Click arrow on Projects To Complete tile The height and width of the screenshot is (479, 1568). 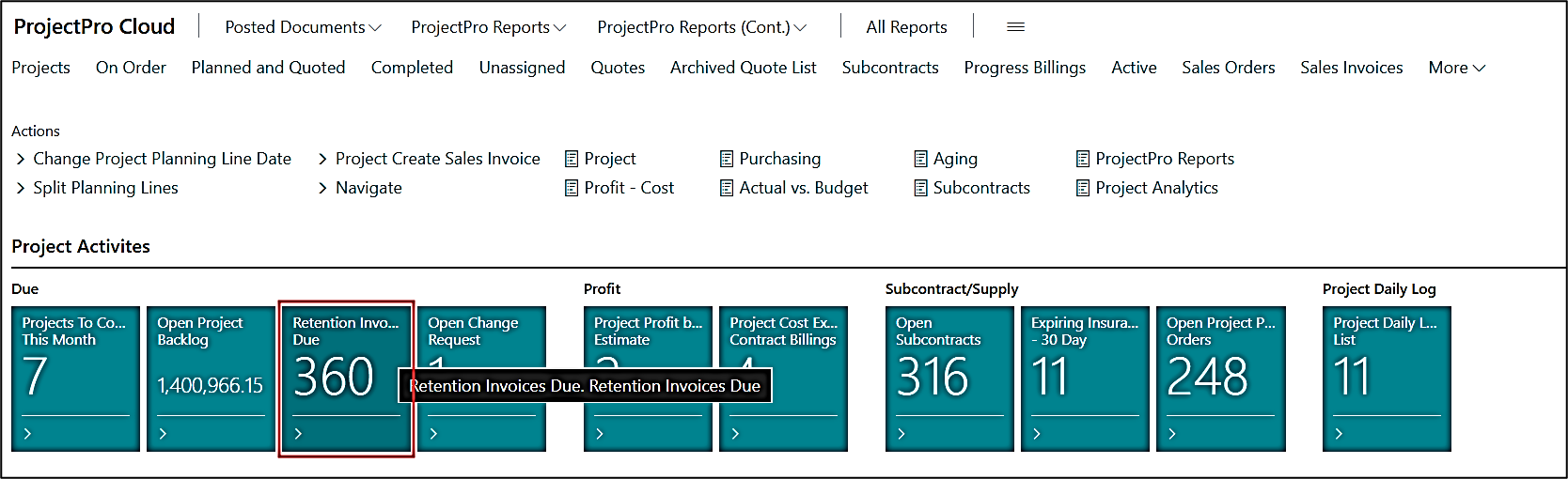click(28, 434)
